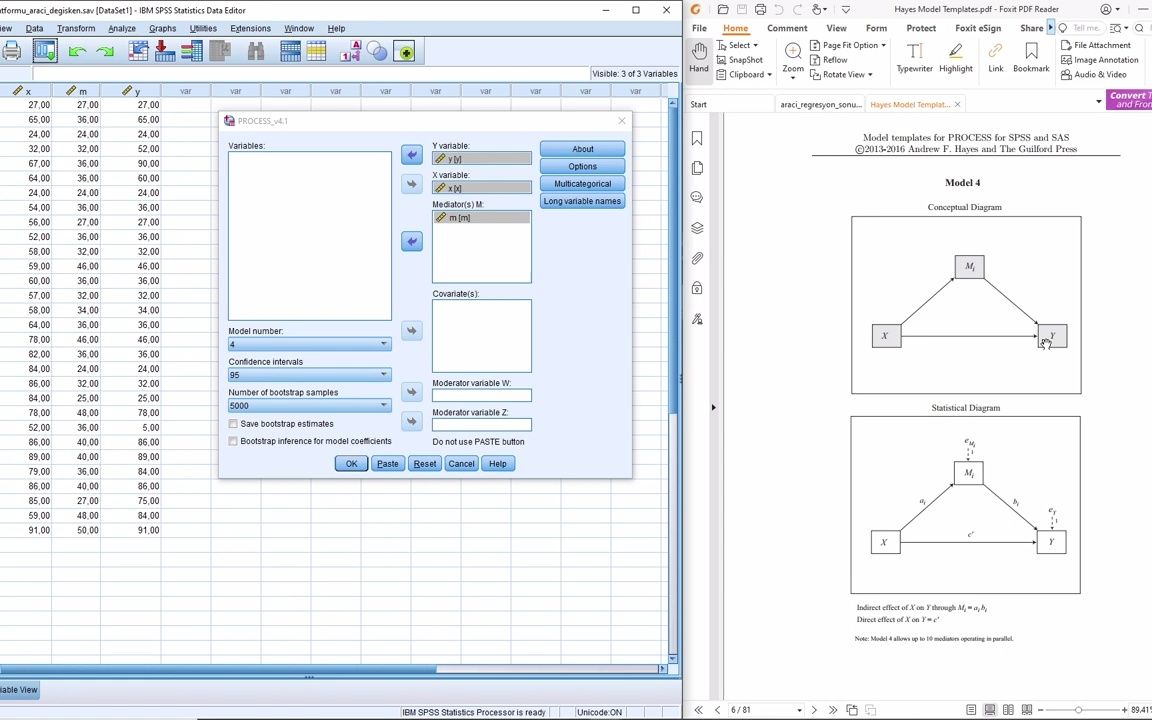
Task: Change Confidence intervals using its dropdown
Action: click(x=383, y=374)
